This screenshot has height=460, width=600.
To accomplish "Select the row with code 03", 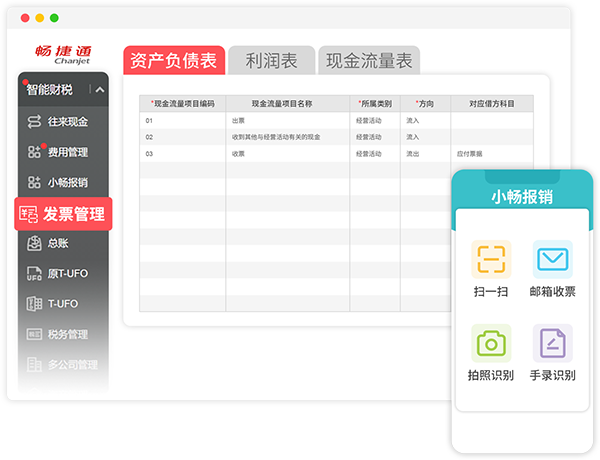I will tap(150, 154).
